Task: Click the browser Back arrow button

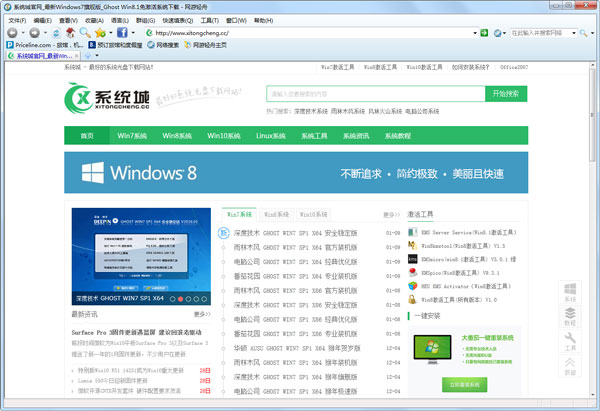Action: pos(13,33)
